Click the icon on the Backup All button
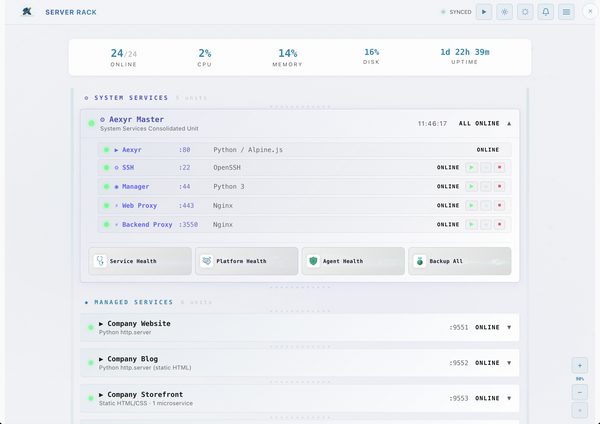The width and height of the screenshot is (600, 424). 420,261
